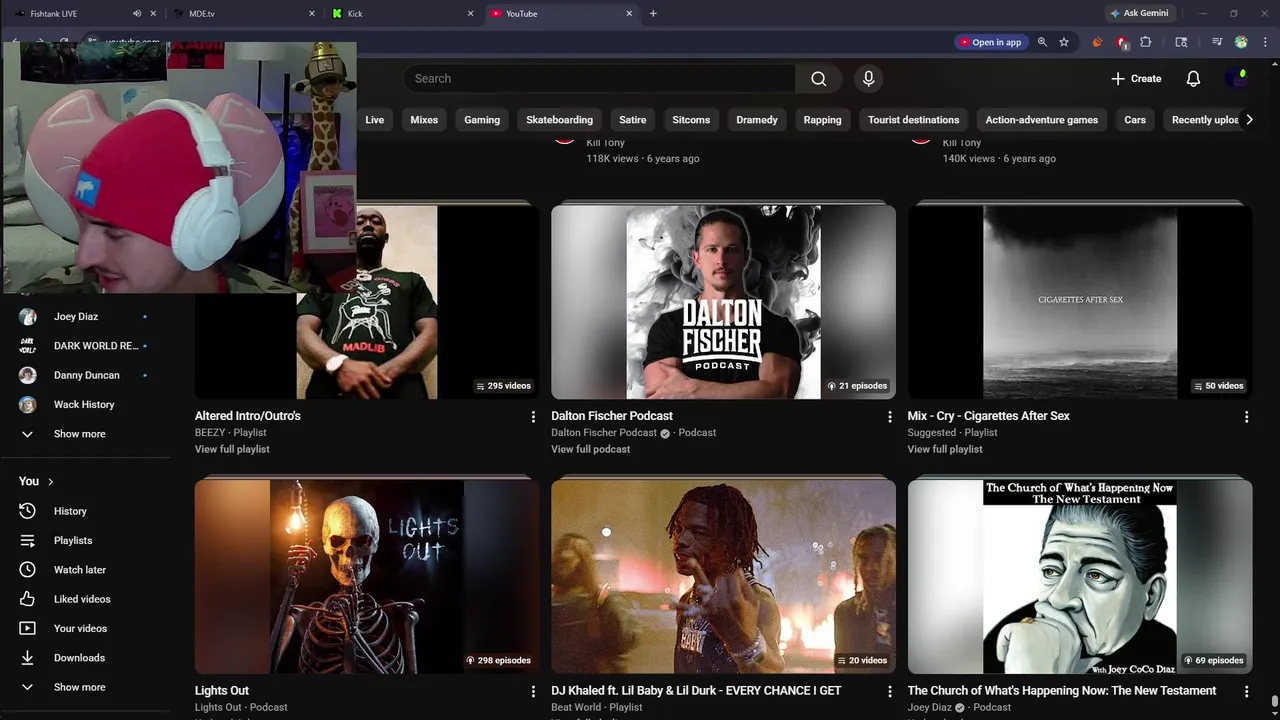Click Open in app button
The height and width of the screenshot is (720, 1280).
pyautogui.click(x=990, y=42)
